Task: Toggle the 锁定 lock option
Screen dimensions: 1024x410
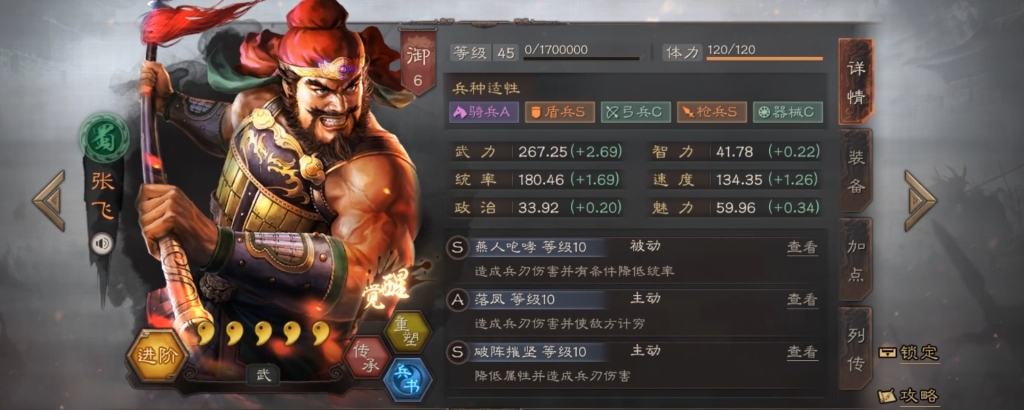Action: point(908,353)
